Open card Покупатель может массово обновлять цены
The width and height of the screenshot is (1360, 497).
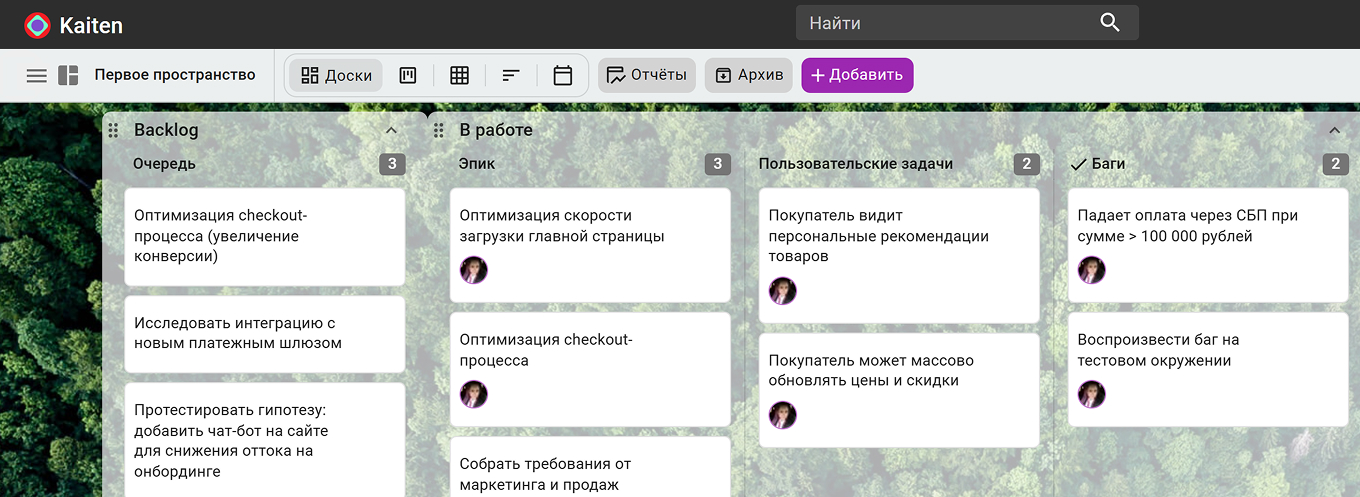899,390
